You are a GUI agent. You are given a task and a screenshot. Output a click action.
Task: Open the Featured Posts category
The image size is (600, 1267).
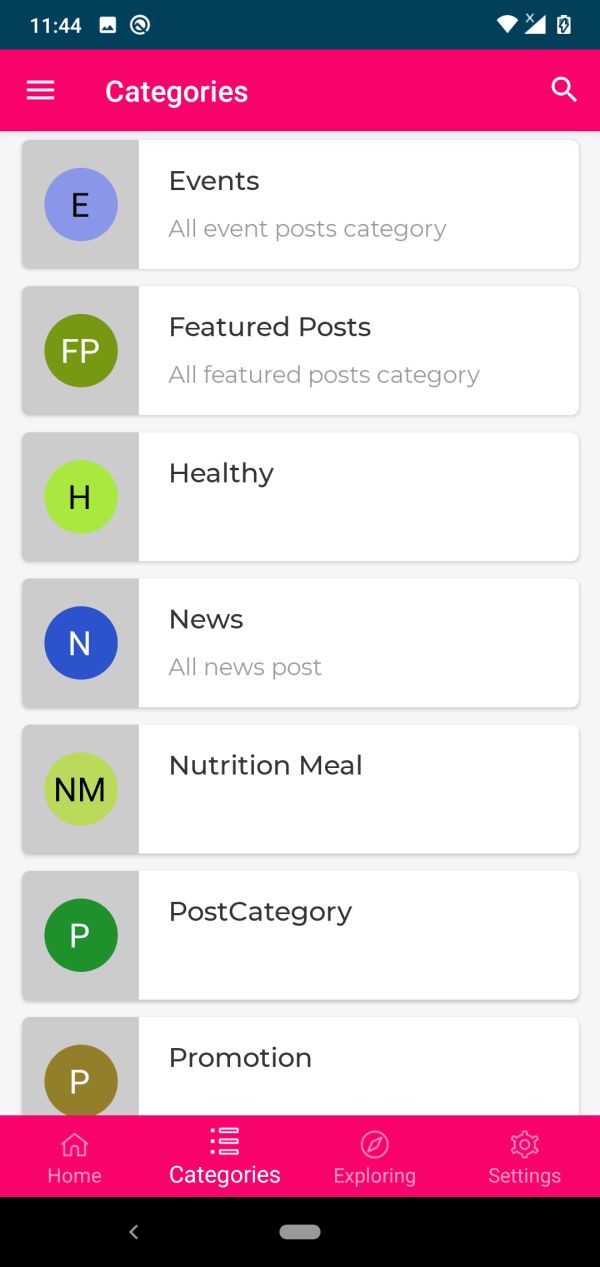coord(358,351)
